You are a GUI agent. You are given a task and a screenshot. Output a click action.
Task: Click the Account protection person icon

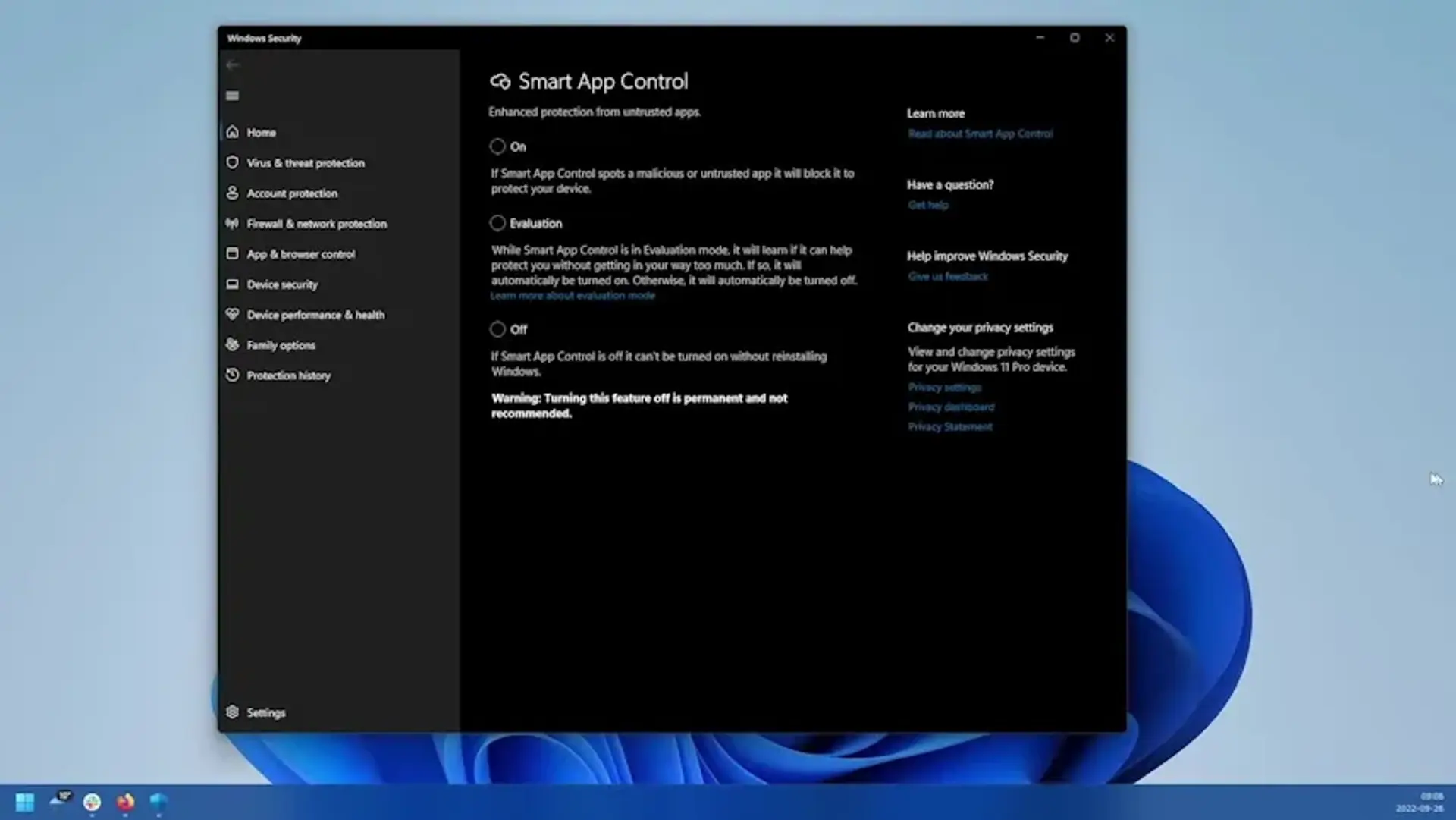tap(232, 193)
